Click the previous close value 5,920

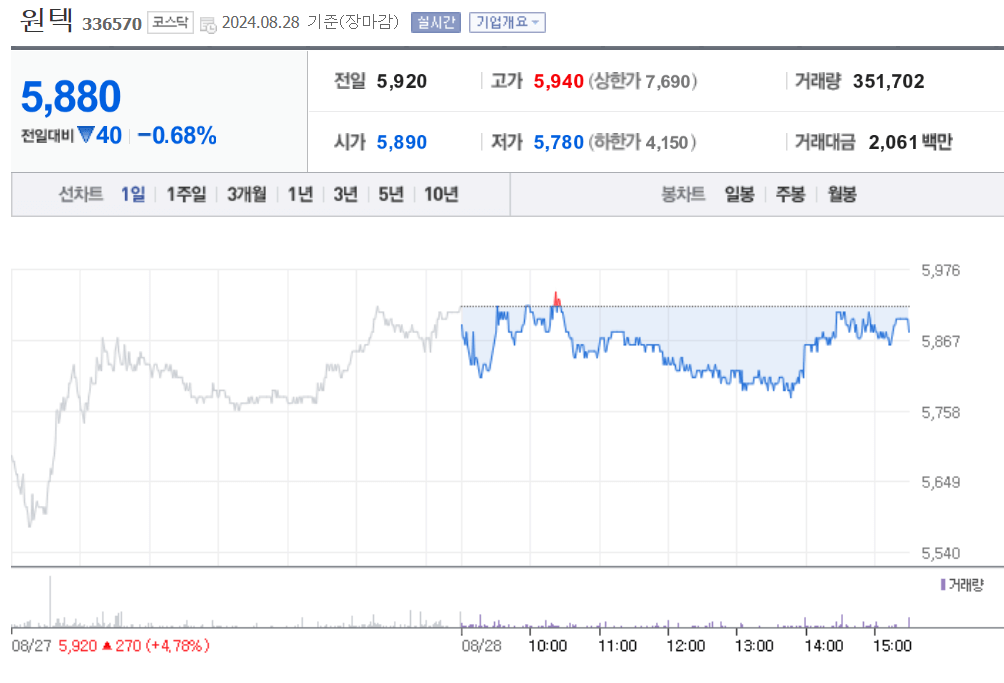[401, 81]
